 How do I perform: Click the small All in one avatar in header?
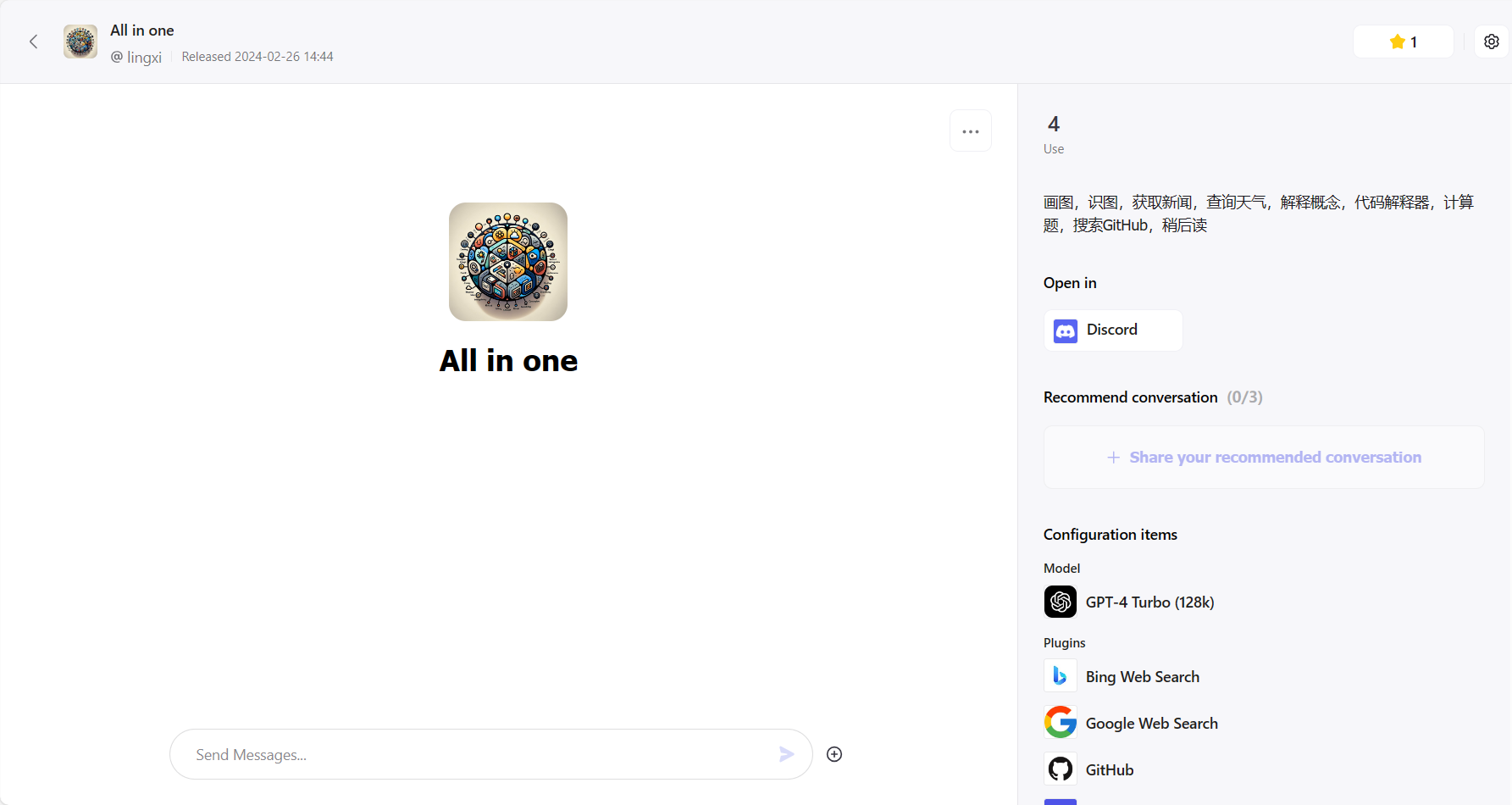80,42
